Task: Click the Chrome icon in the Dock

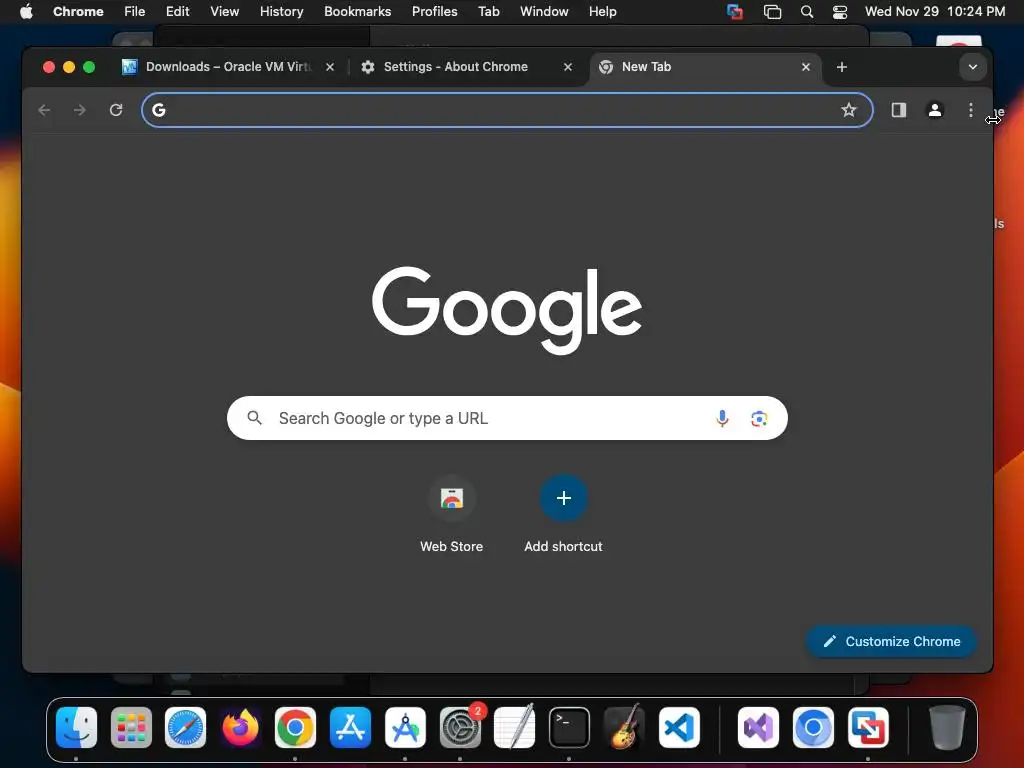Action: click(x=295, y=728)
